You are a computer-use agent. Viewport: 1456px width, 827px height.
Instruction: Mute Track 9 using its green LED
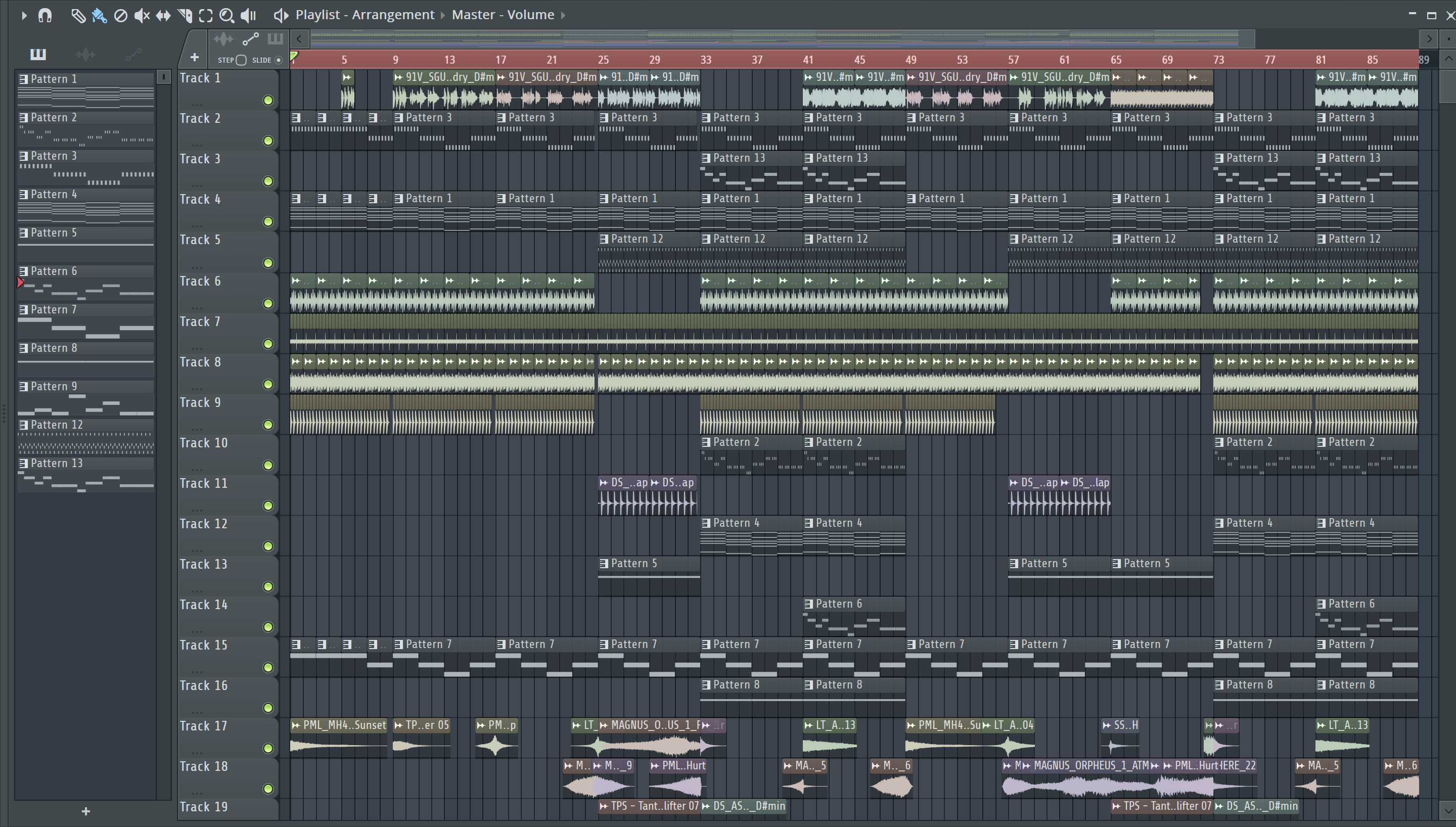(268, 425)
